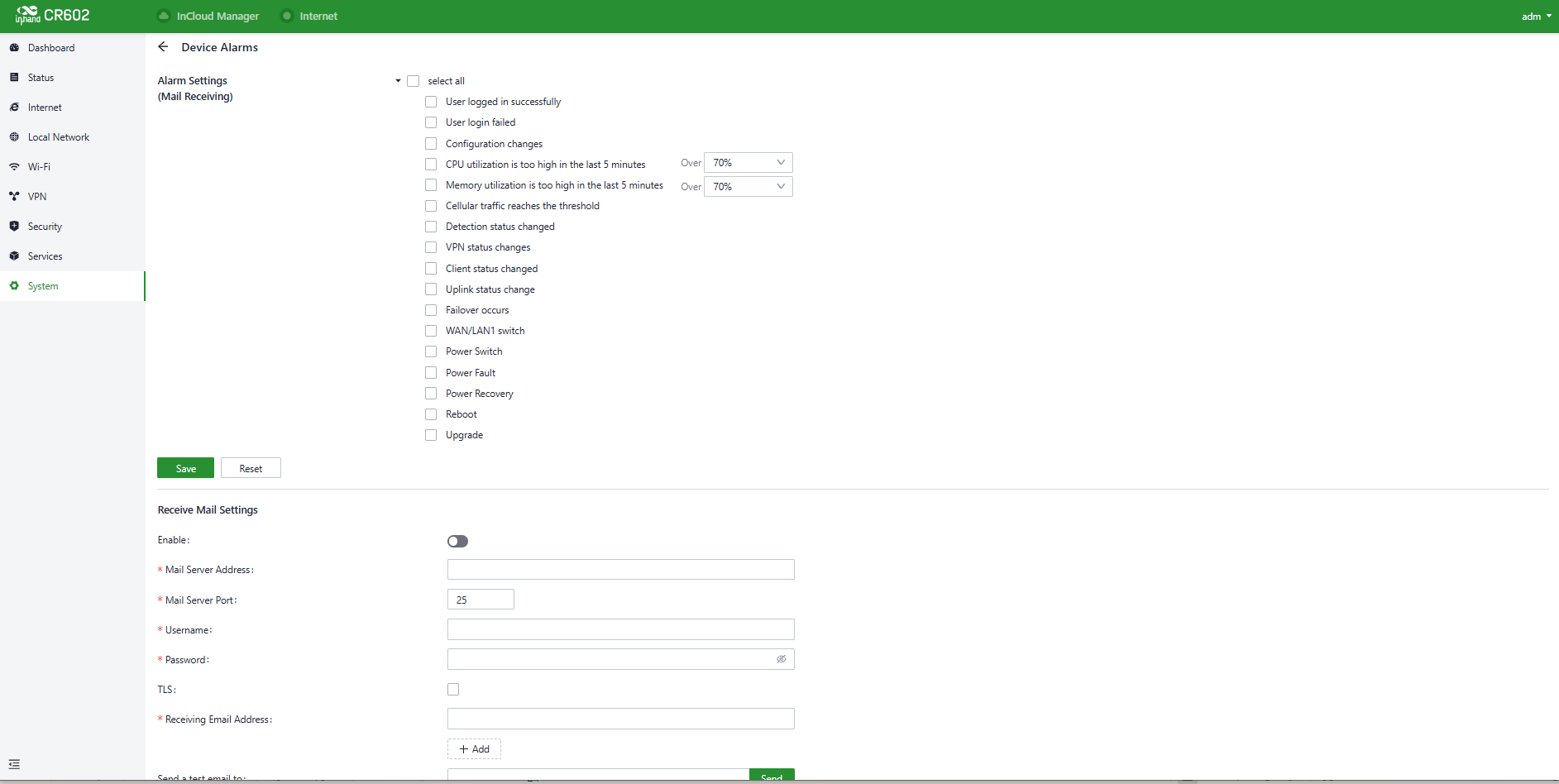Open the Status menu item

[41, 78]
